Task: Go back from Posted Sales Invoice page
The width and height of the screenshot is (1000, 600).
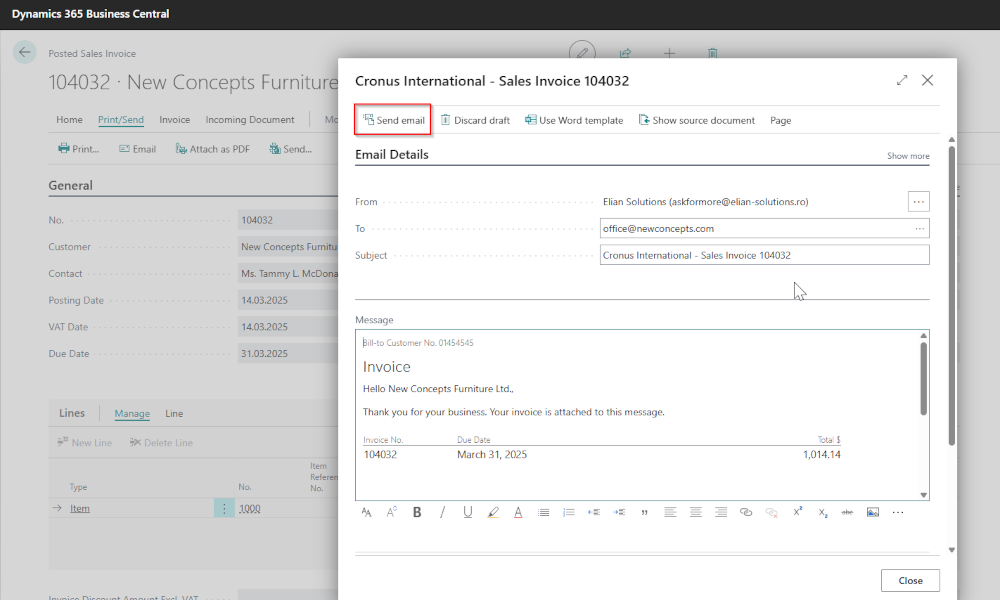Action: click(24, 52)
